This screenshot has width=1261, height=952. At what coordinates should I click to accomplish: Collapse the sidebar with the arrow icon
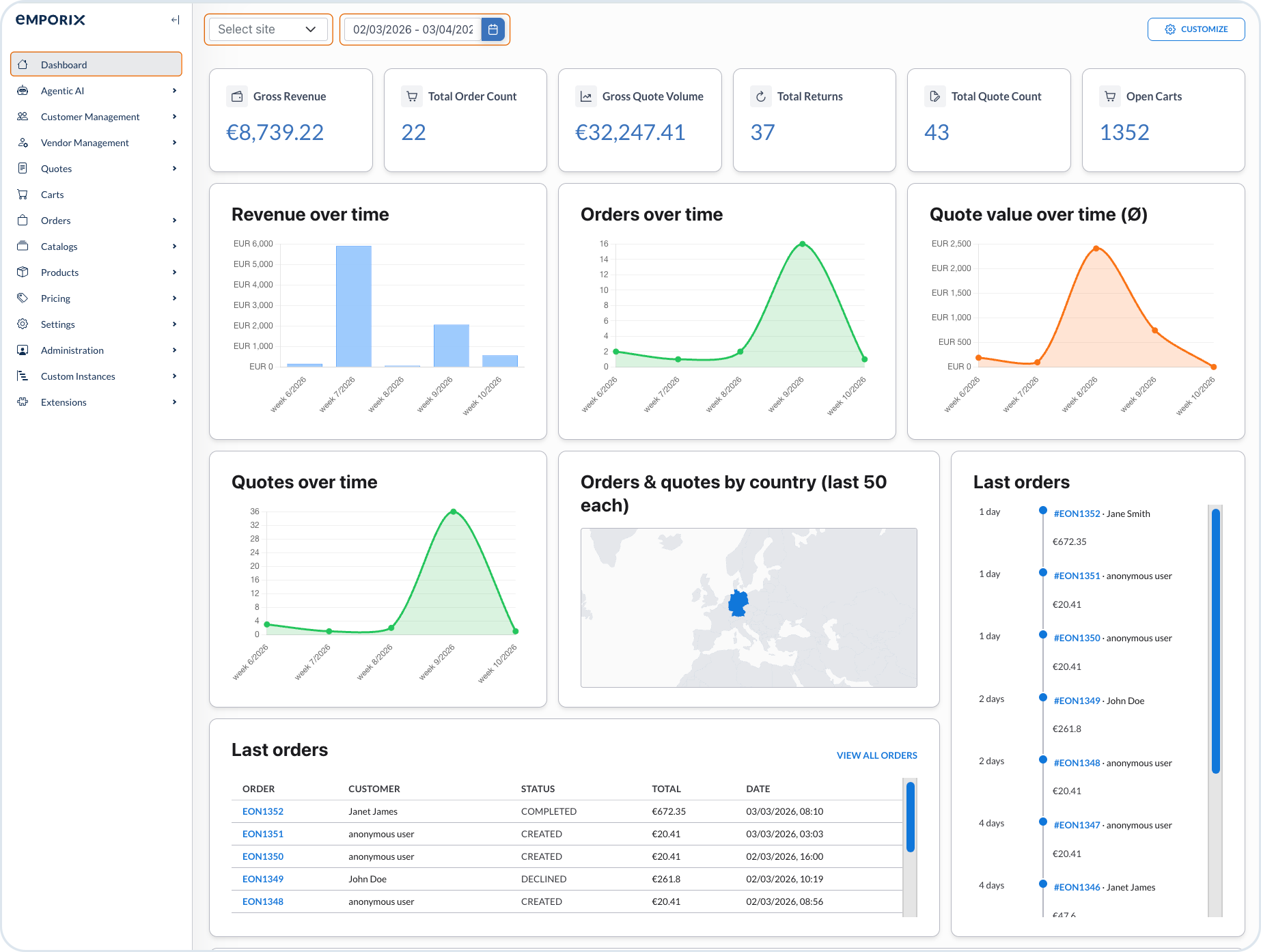tap(175, 20)
